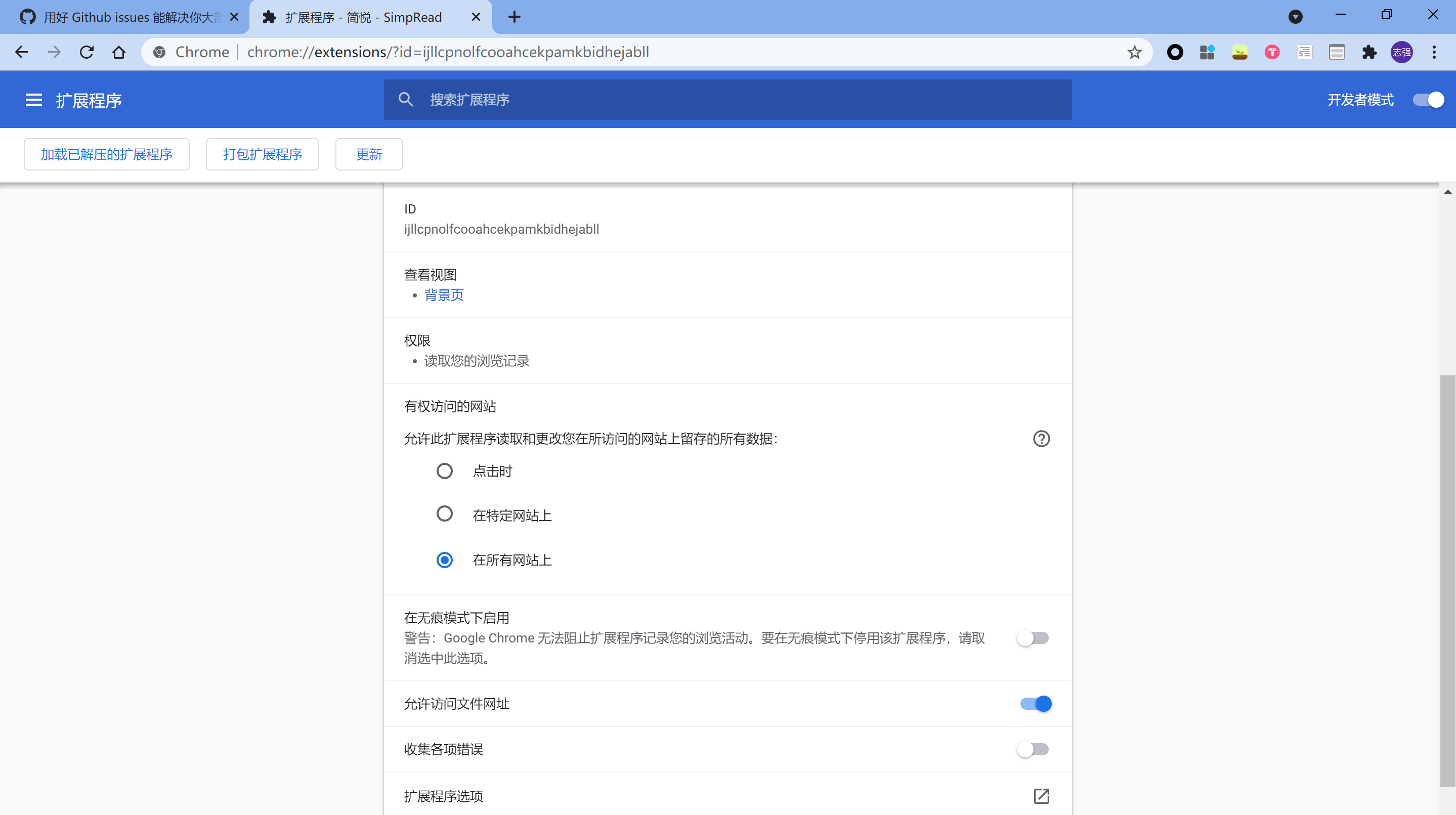Open the SimpRead document extension icon
This screenshot has width=1456, height=815.
pyautogui.click(x=1305, y=52)
